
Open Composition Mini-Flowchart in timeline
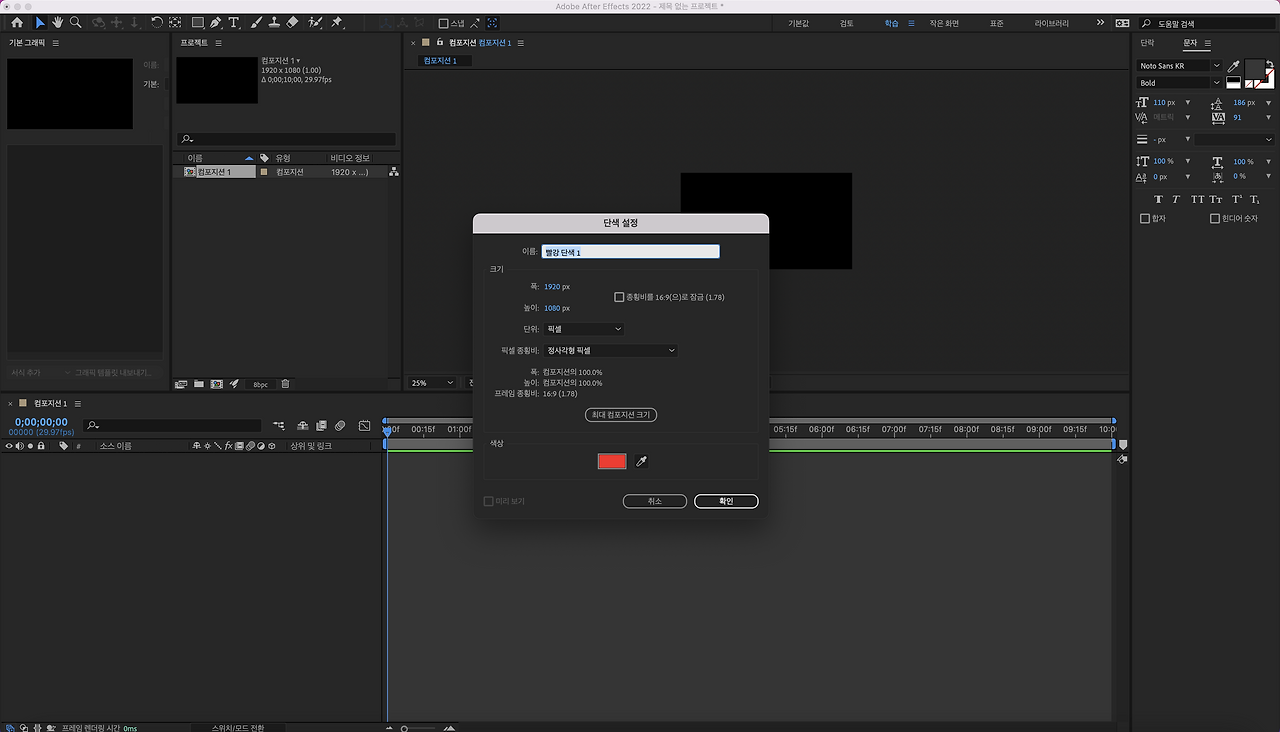point(278,426)
